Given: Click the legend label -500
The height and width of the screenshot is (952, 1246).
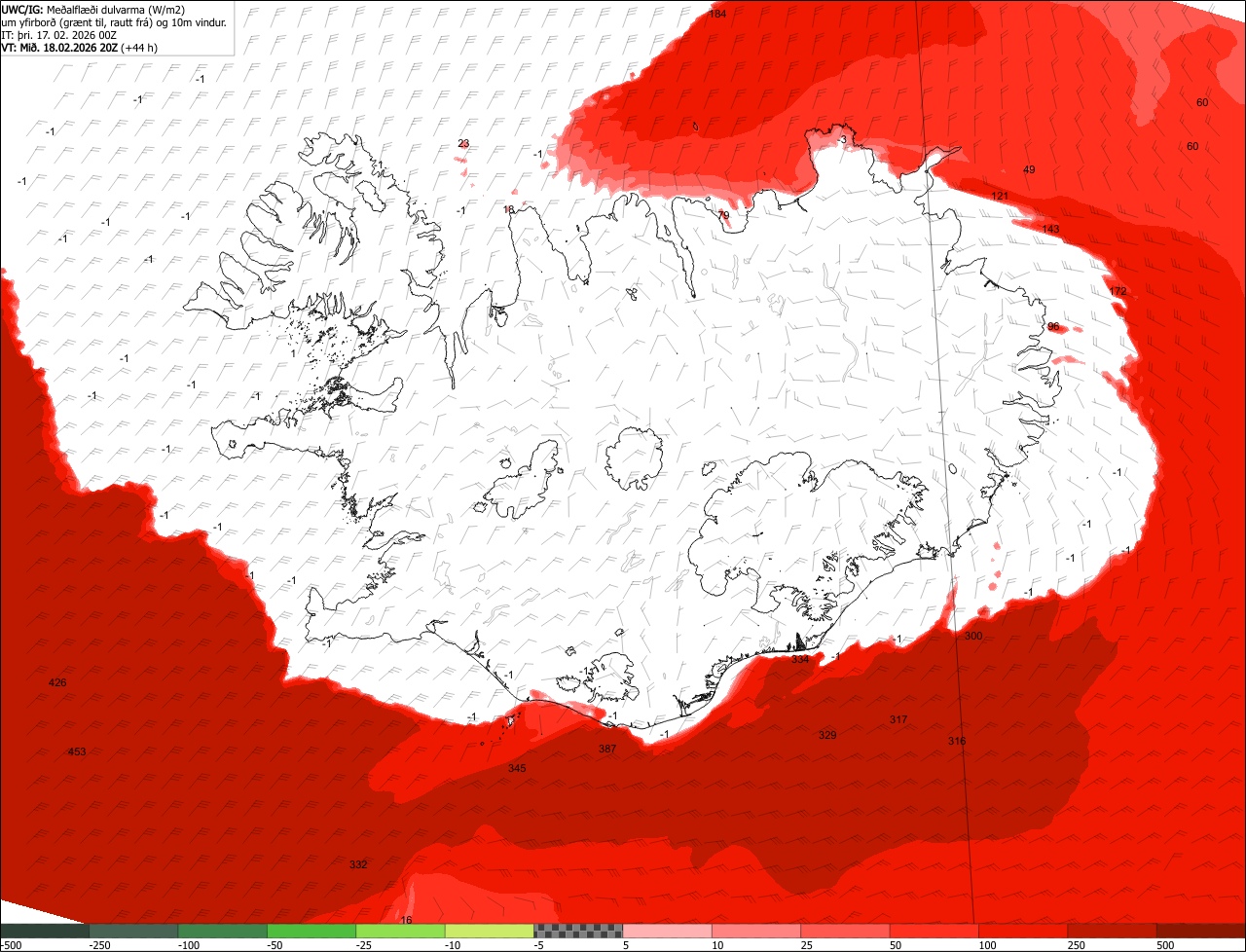Looking at the screenshot, I should pyautogui.click(x=11, y=945).
